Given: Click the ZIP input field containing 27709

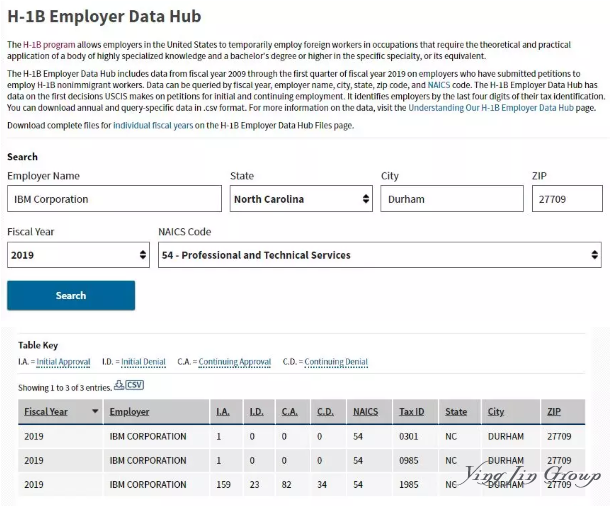Looking at the screenshot, I should 567,199.
